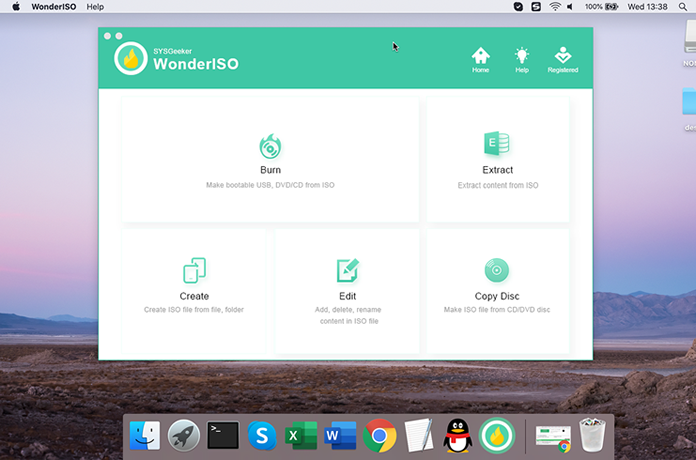Open the Edit ISO module
This screenshot has height=460, width=696.
347,291
